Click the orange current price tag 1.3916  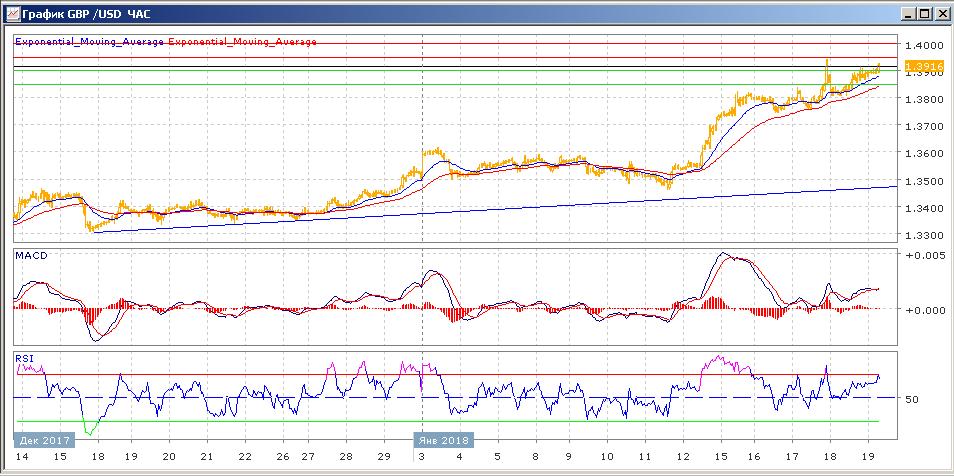coord(924,66)
